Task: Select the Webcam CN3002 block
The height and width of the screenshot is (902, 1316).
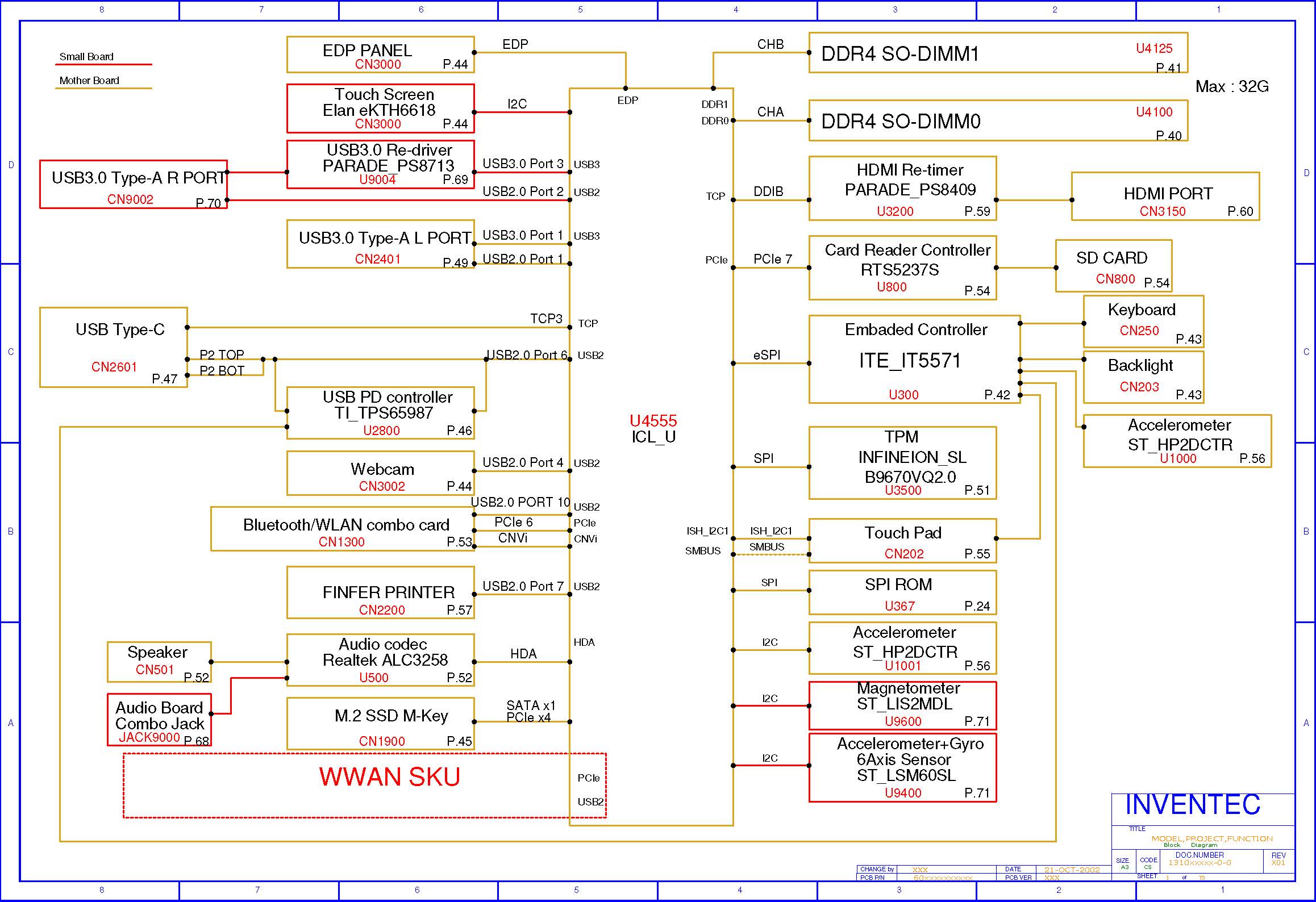Action: [x=380, y=473]
